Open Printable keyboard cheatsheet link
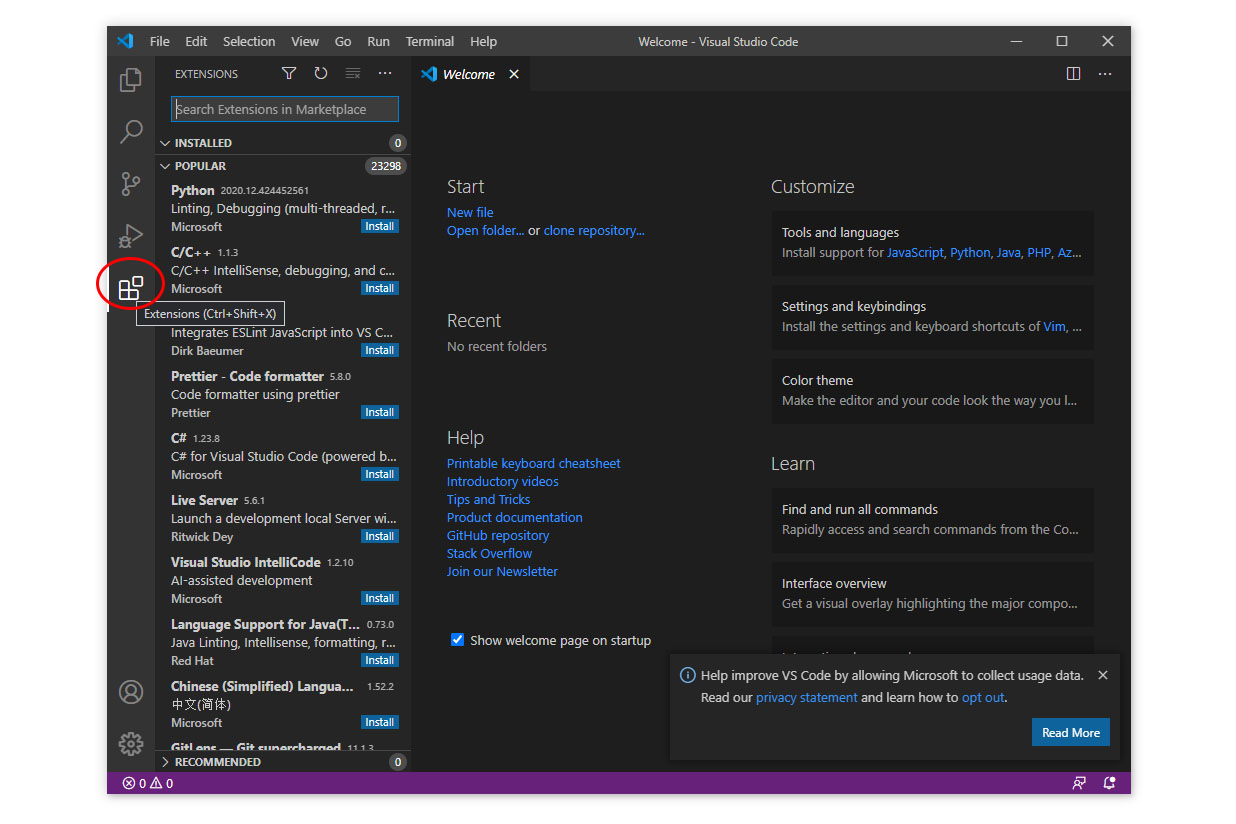1236x824 pixels. [533, 464]
